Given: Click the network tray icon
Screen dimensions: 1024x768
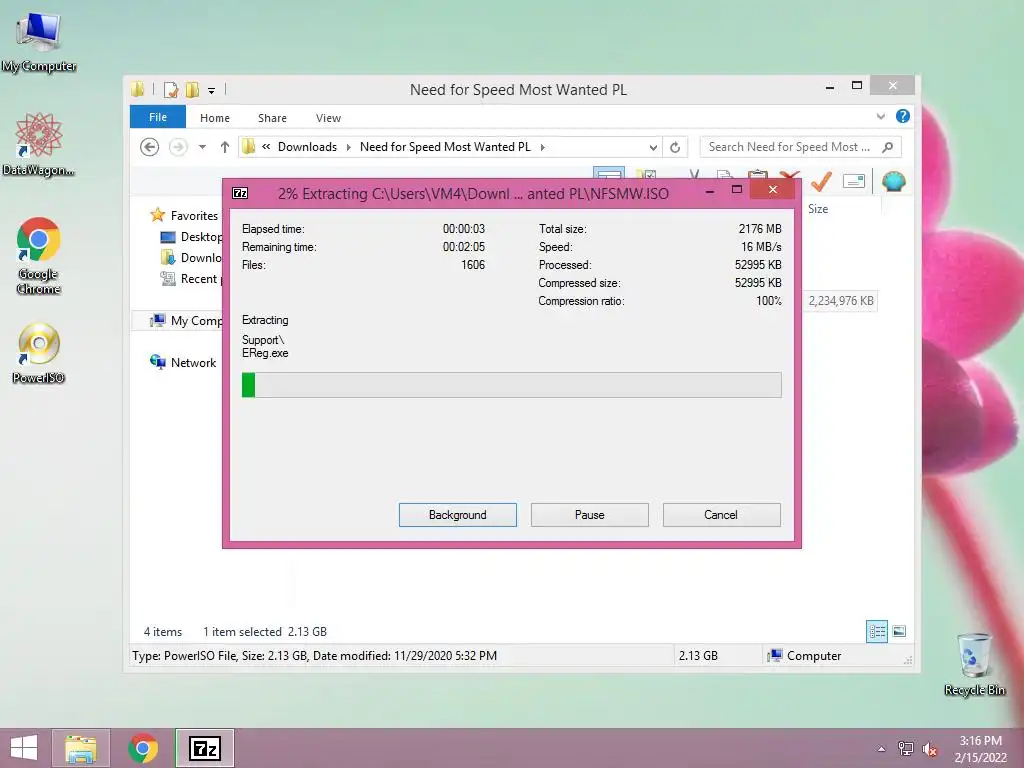Looking at the screenshot, I should [906, 749].
